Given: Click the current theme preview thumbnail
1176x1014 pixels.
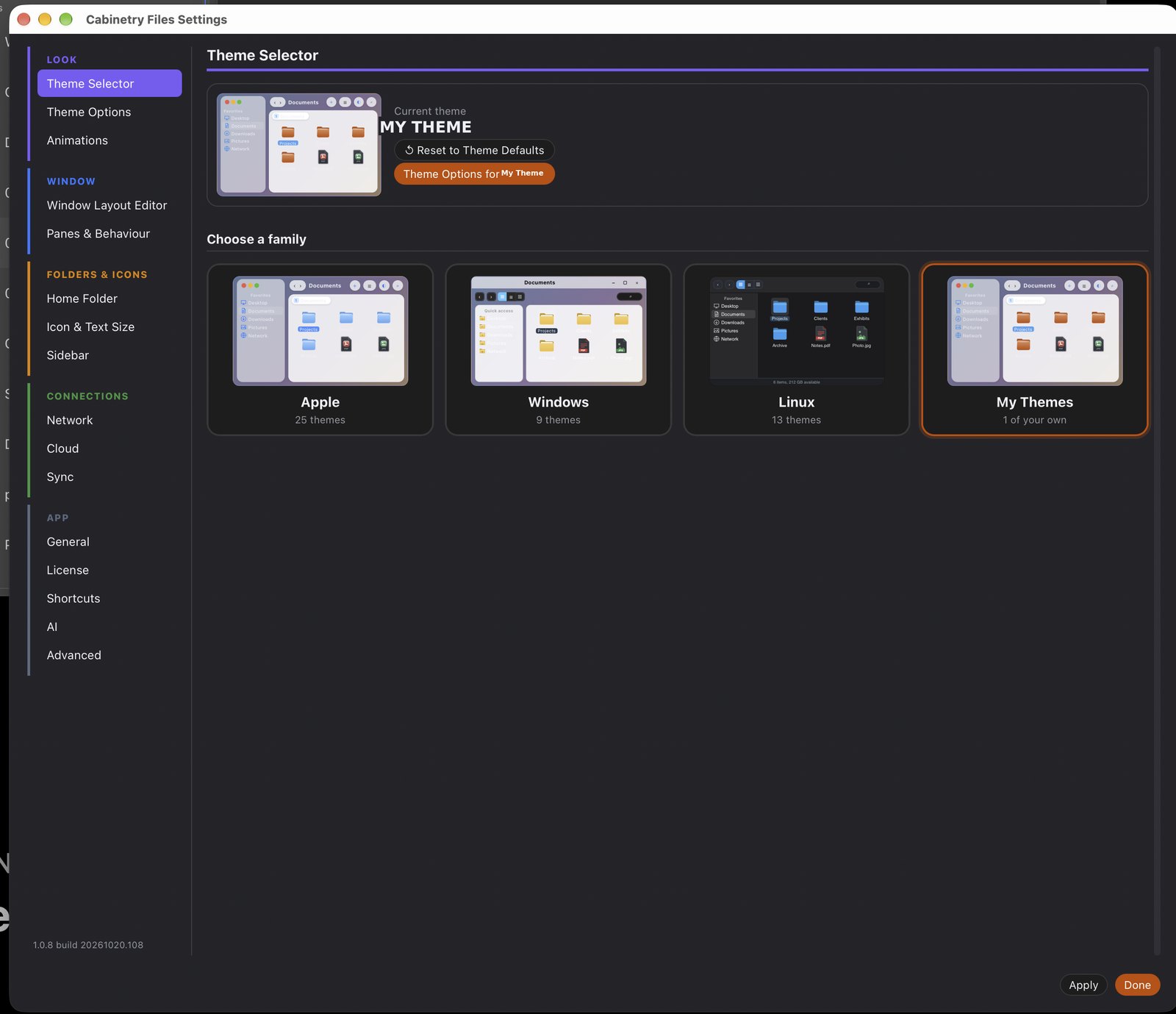Looking at the screenshot, I should tap(299, 145).
